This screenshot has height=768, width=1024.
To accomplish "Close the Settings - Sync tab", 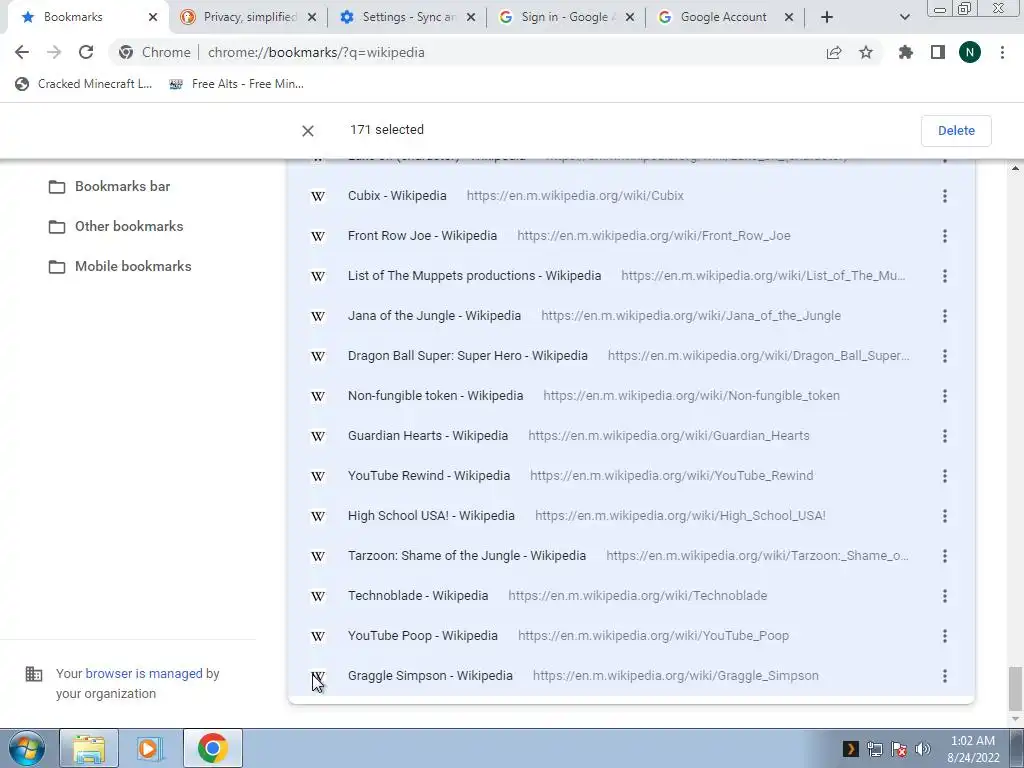I will (x=471, y=17).
